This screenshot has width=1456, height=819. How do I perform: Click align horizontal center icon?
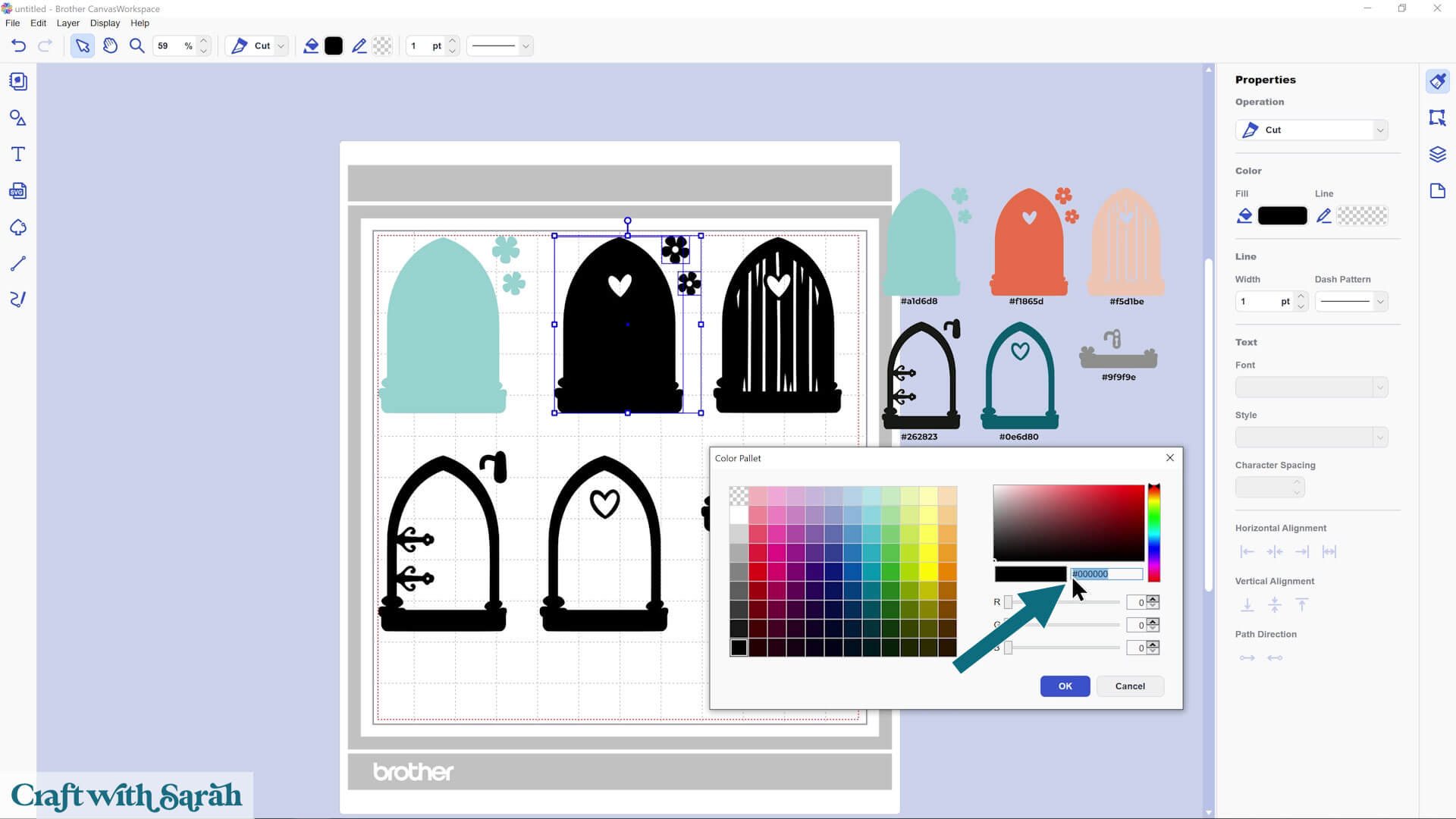point(1275,551)
